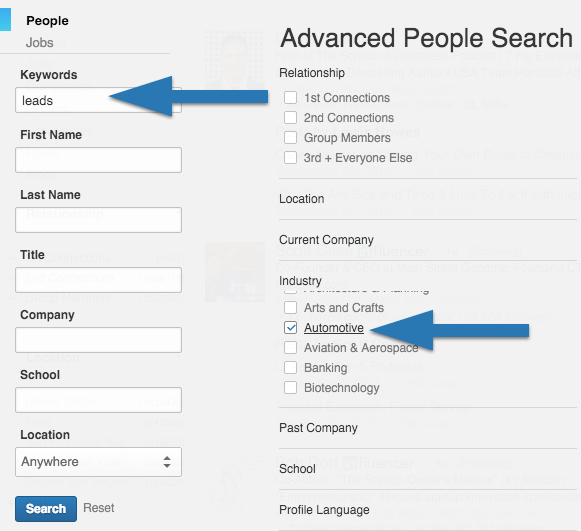
Task: Expand the Current Company section
Action: click(x=326, y=240)
